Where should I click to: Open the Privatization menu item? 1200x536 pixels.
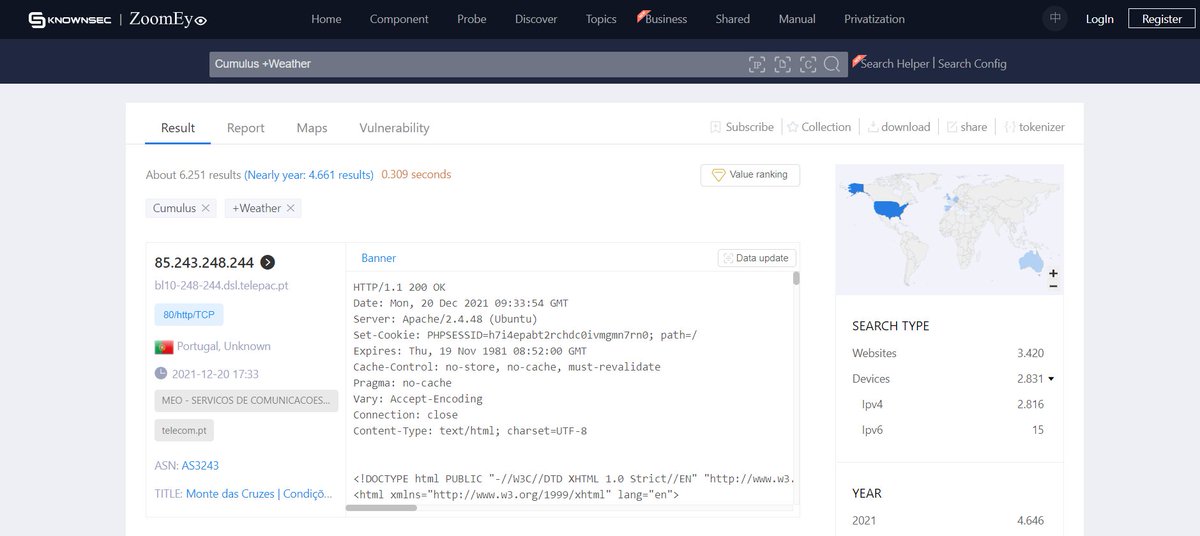[x=874, y=19]
